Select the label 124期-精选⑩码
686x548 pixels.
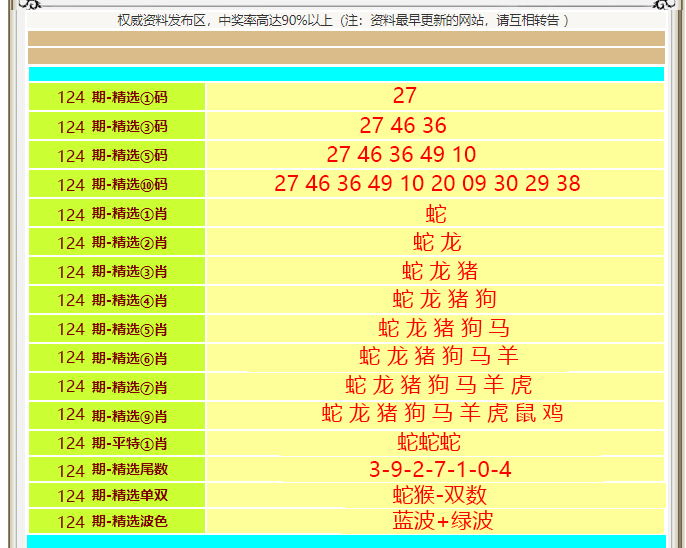112,184
